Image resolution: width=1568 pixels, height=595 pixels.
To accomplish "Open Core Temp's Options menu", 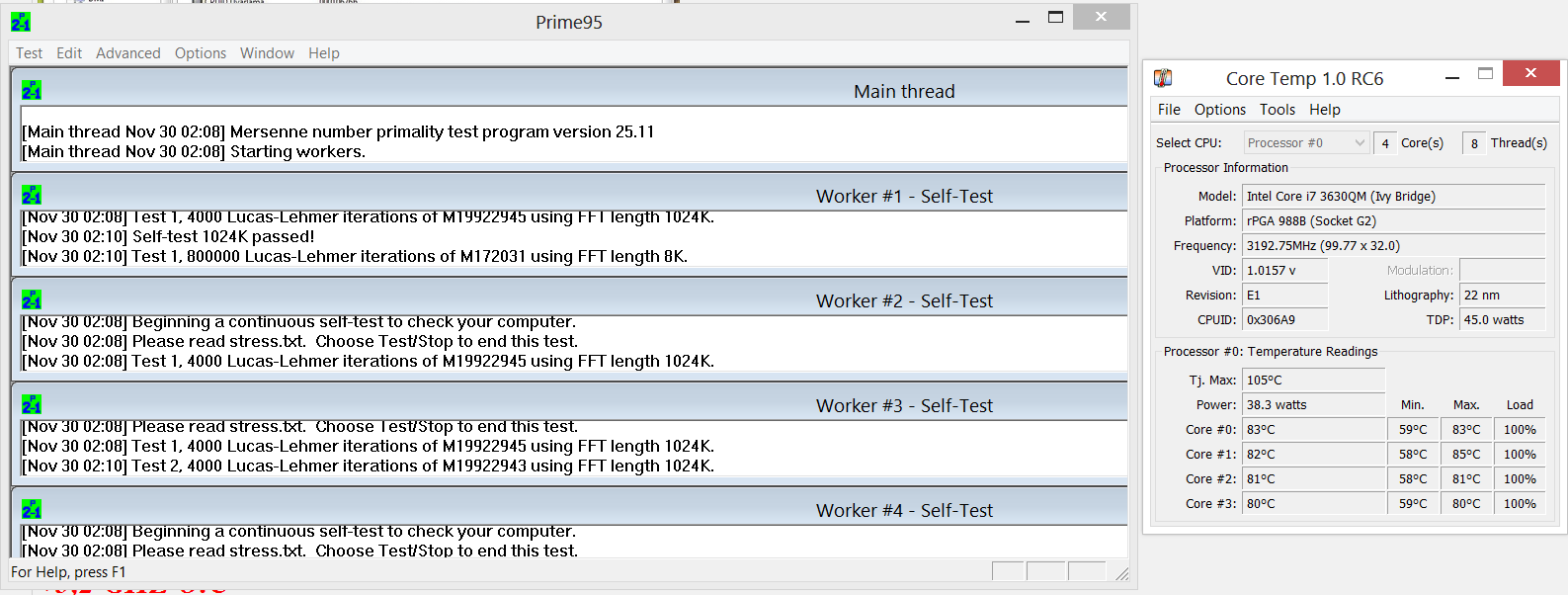I will click(x=1220, y=110).
